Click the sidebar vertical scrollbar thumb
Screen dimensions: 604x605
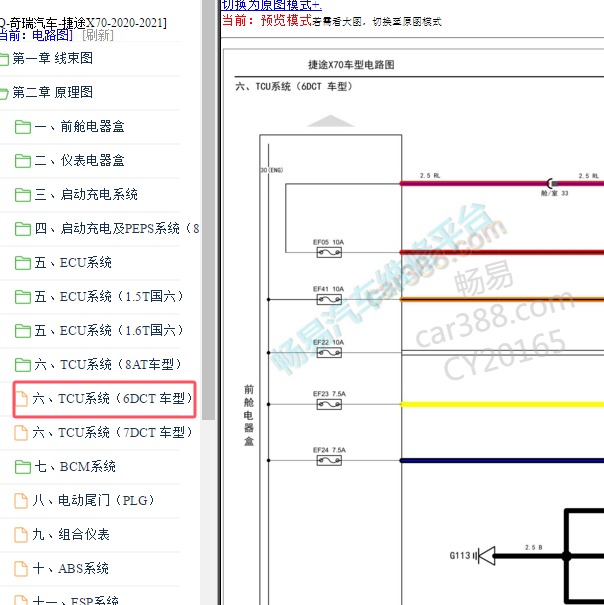(209, 208)
